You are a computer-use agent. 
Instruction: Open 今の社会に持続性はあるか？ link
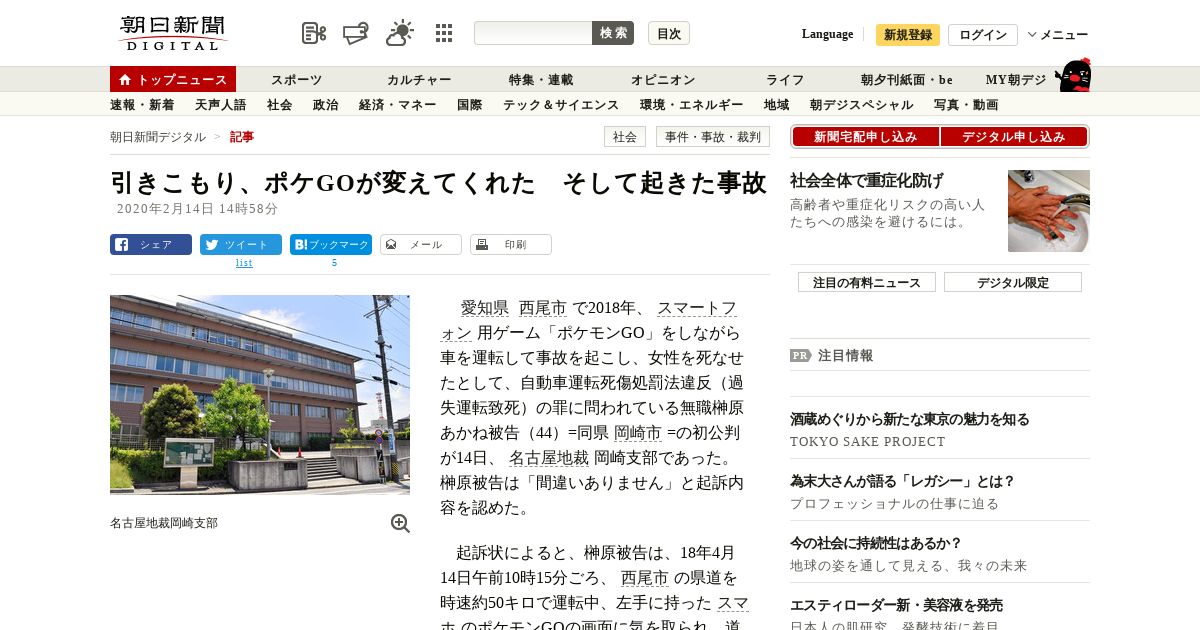[x=876, y=543]
